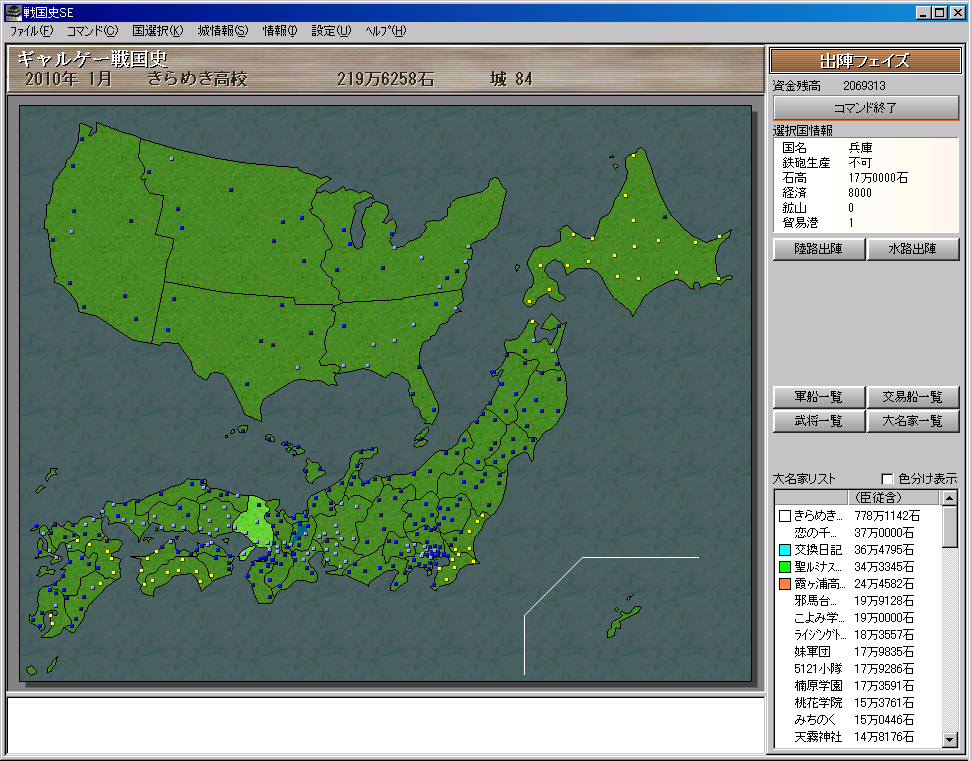Click the 219万6258石 header value
972x761 pixels.
coord(385,79)
